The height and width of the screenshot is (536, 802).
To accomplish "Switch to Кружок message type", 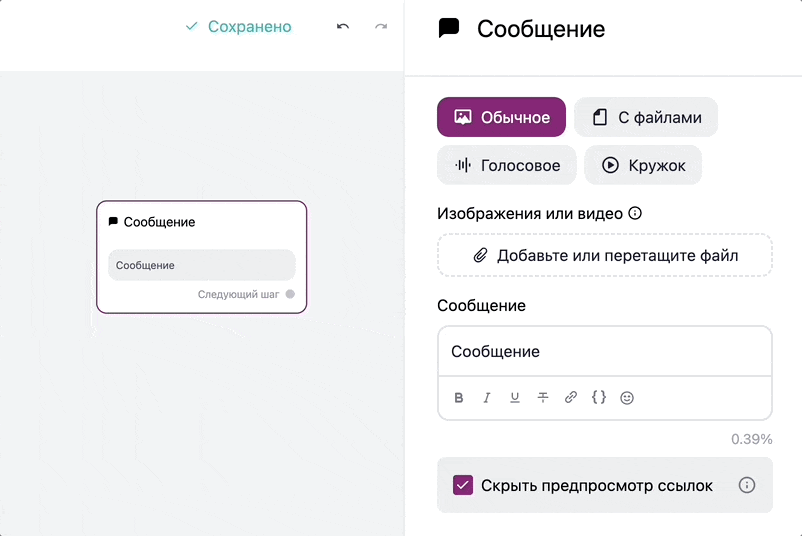I will pyautogui.click(x=643, y=165).
